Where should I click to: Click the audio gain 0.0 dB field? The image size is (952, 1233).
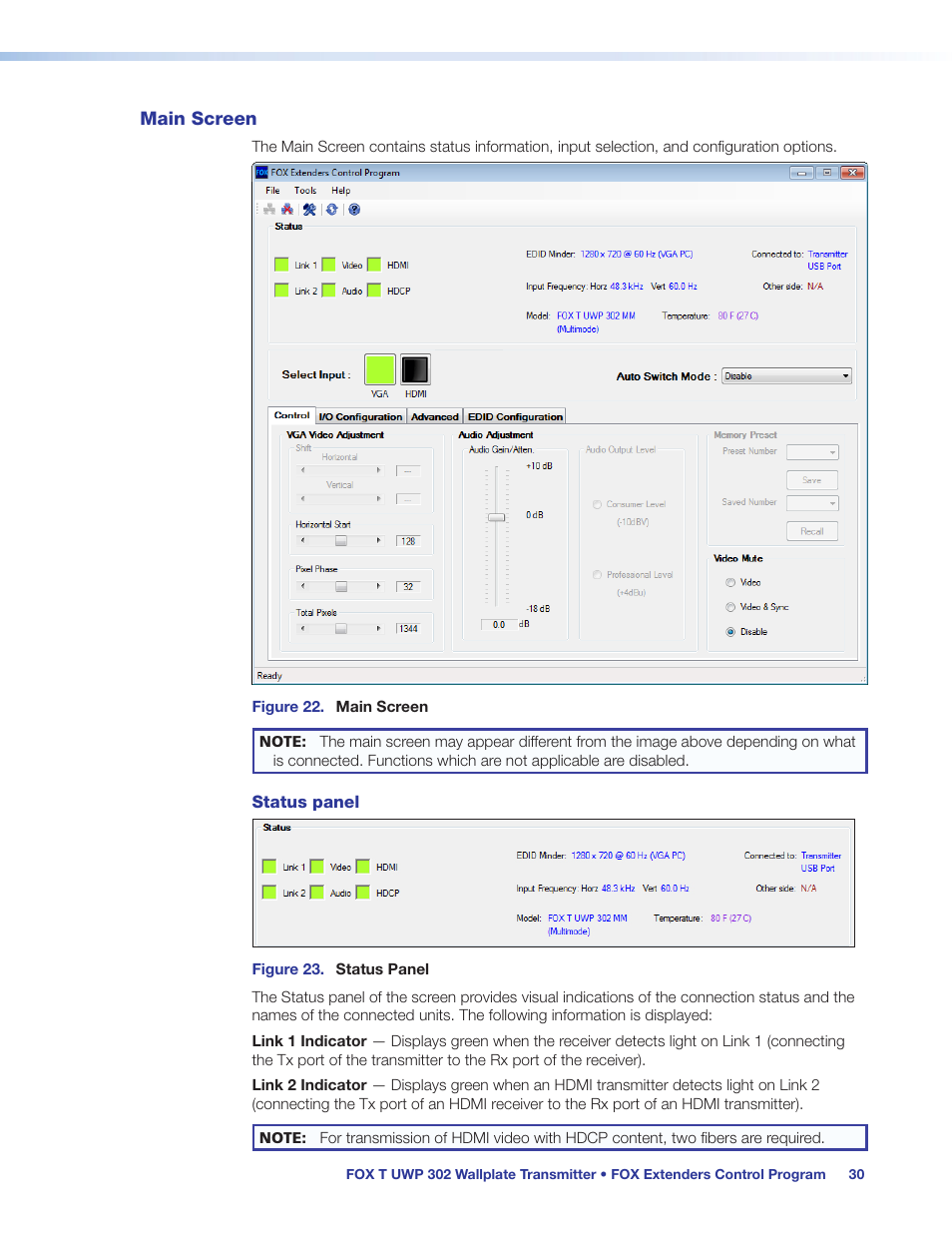498,624
